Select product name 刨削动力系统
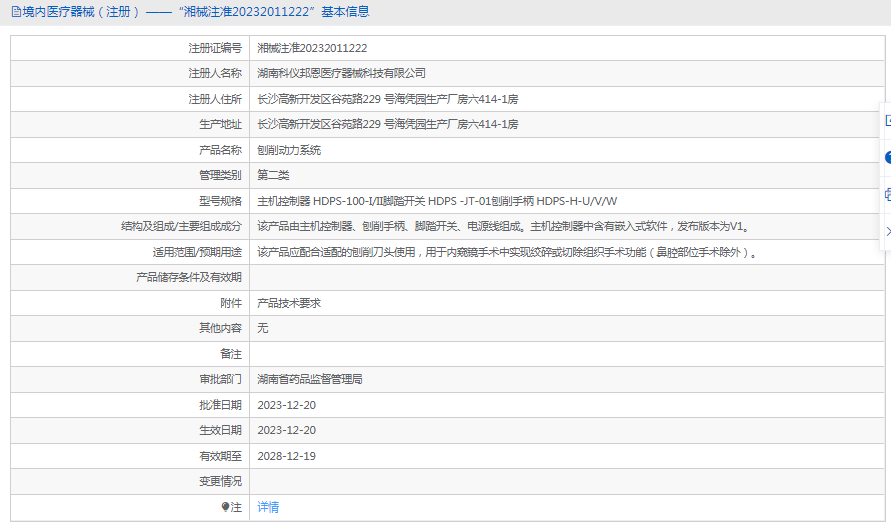Screen dimensions: 891x530 [289, 150]
